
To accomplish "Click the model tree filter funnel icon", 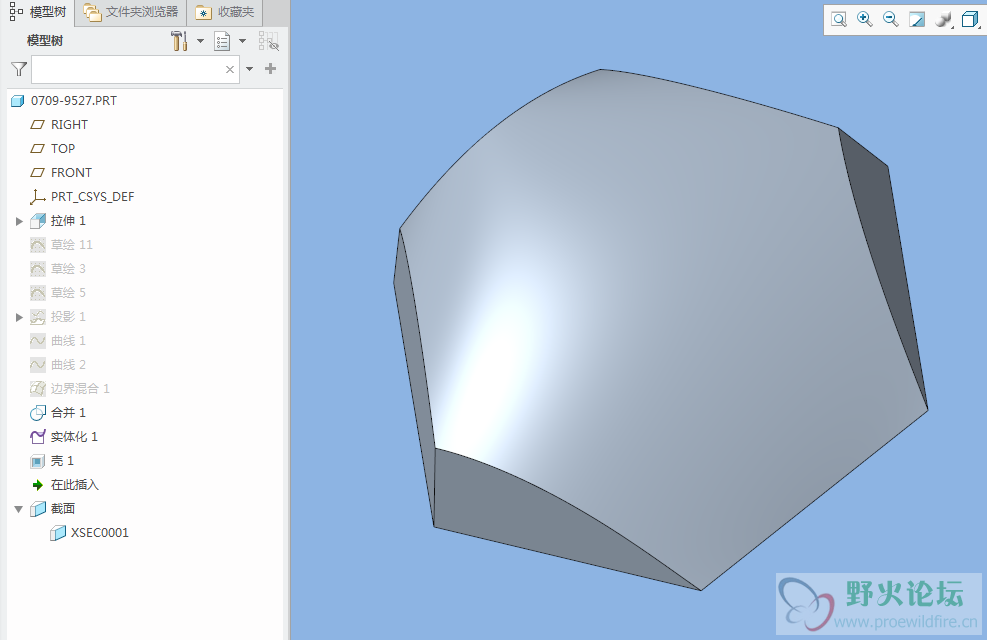I will click(x=19, y=69).
